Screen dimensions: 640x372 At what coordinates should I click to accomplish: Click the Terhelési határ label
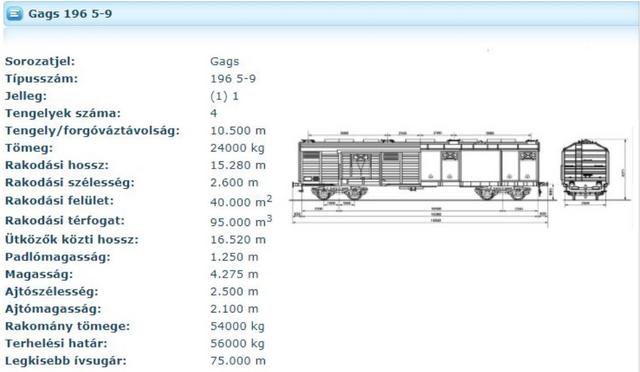(56, 343)
